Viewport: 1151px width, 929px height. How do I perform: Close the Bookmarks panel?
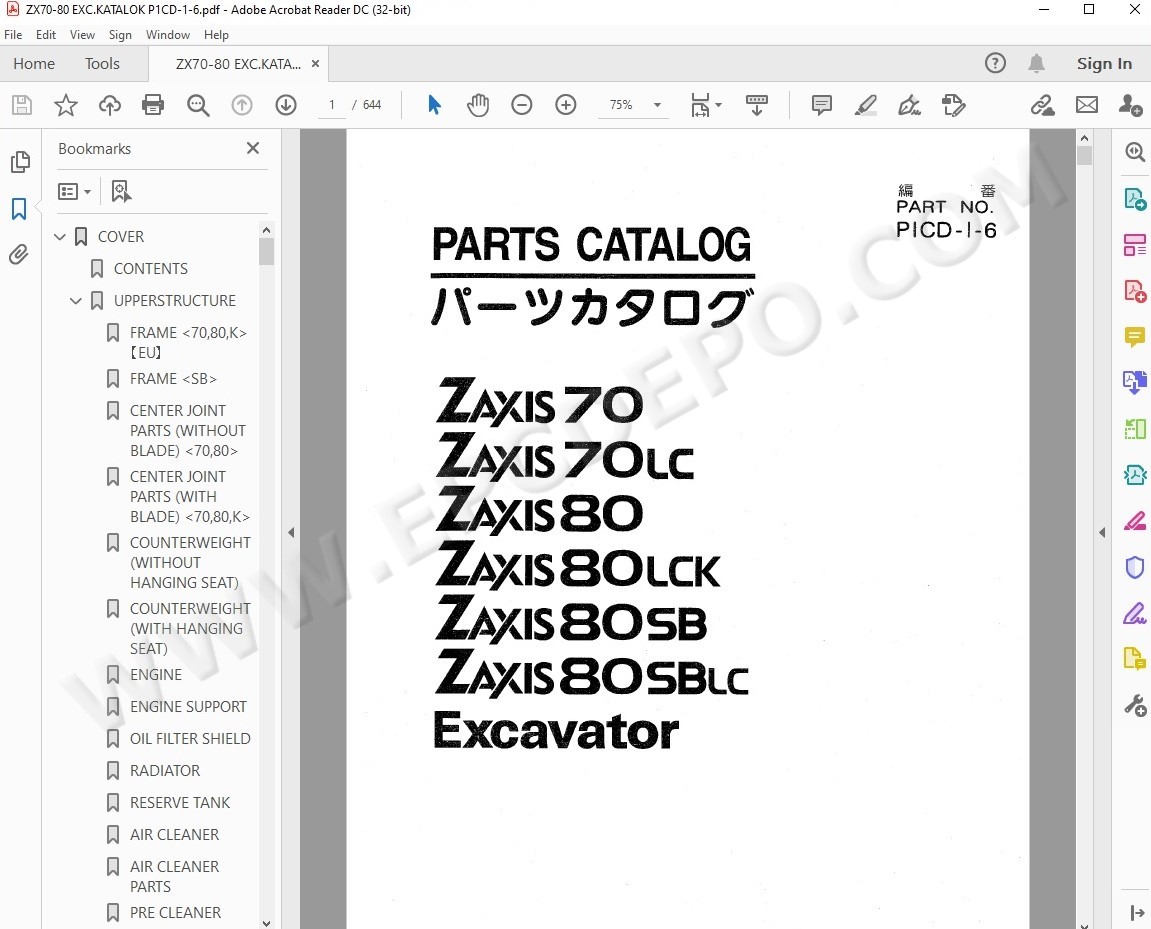click(253, 148)
